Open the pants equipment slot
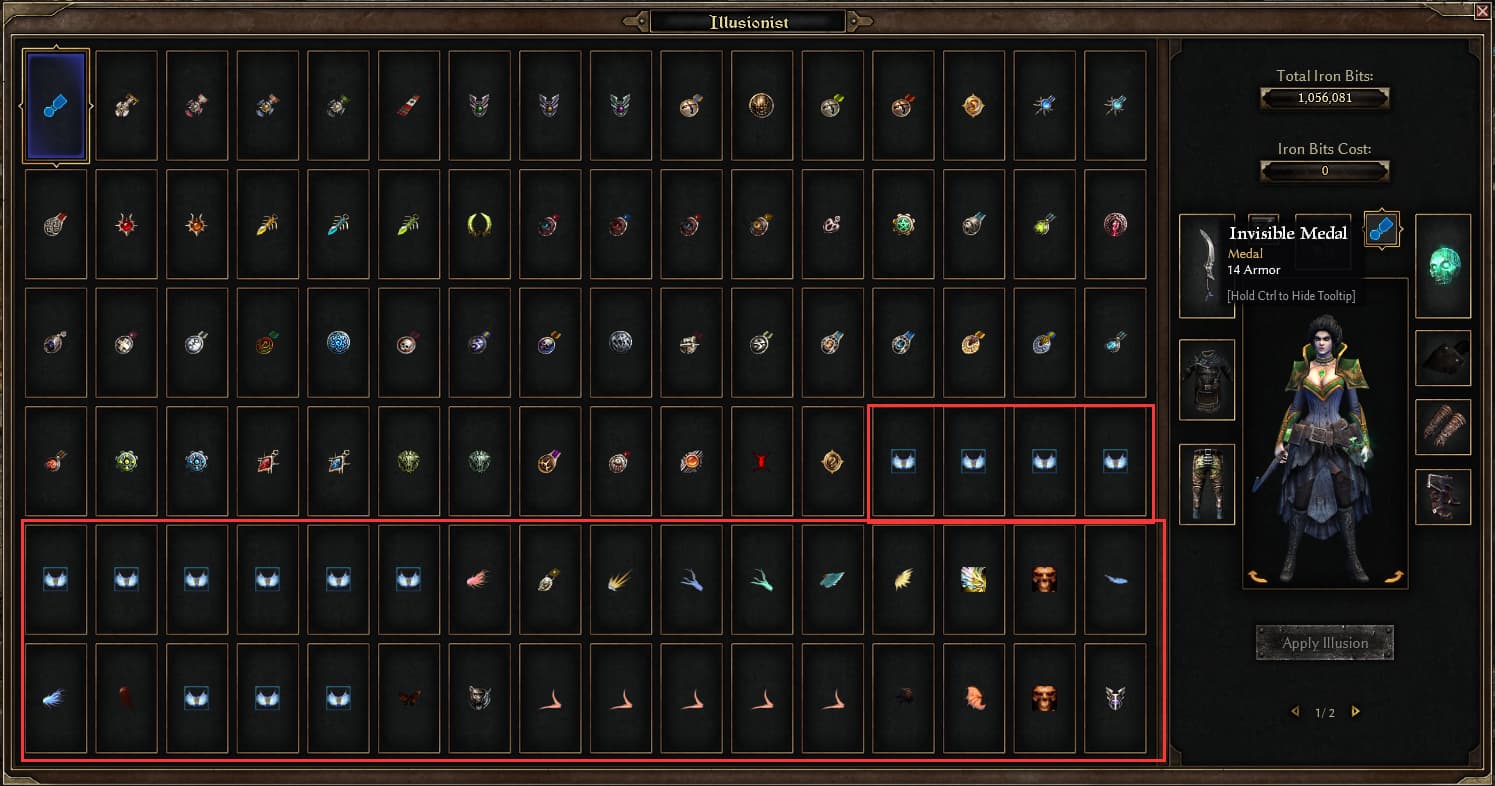This screenshot has height=786, width=1495. pyautogui.click(x=1207, y=484)
